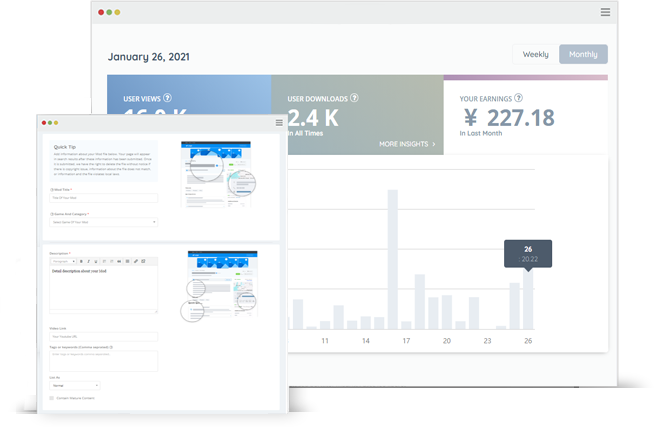Switch to the Weekly view

(535, 55)
